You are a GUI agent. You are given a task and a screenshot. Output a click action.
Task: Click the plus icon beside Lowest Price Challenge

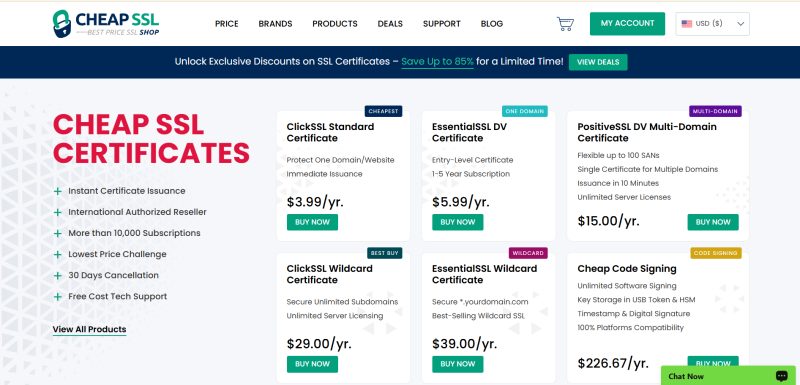tap(58, 254)
